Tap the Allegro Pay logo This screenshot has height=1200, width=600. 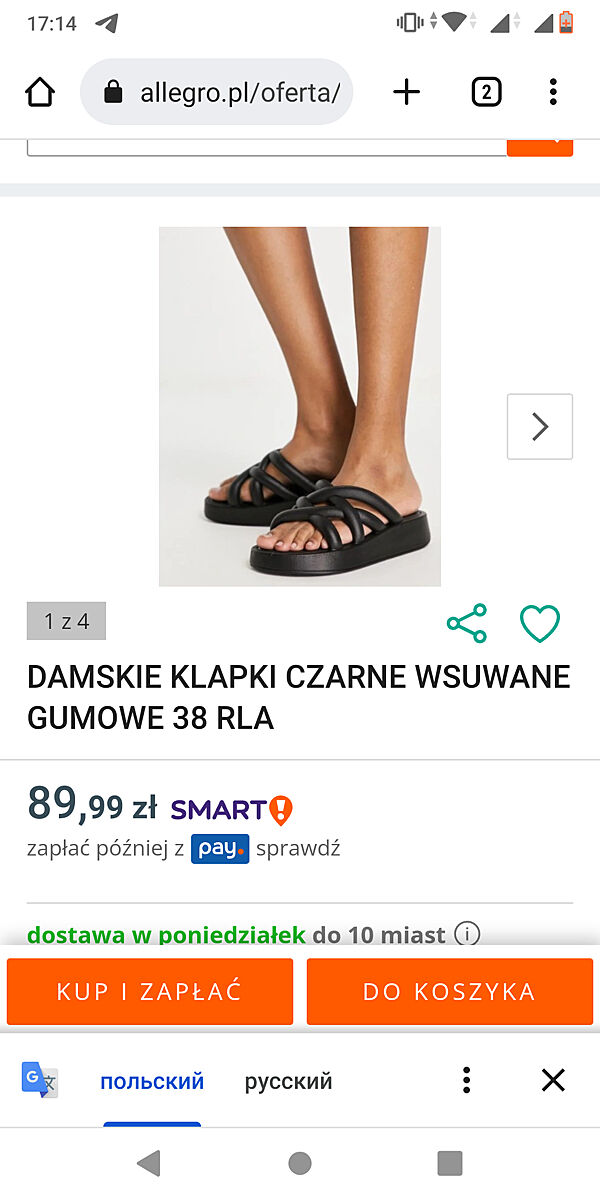tap(220, 849)
